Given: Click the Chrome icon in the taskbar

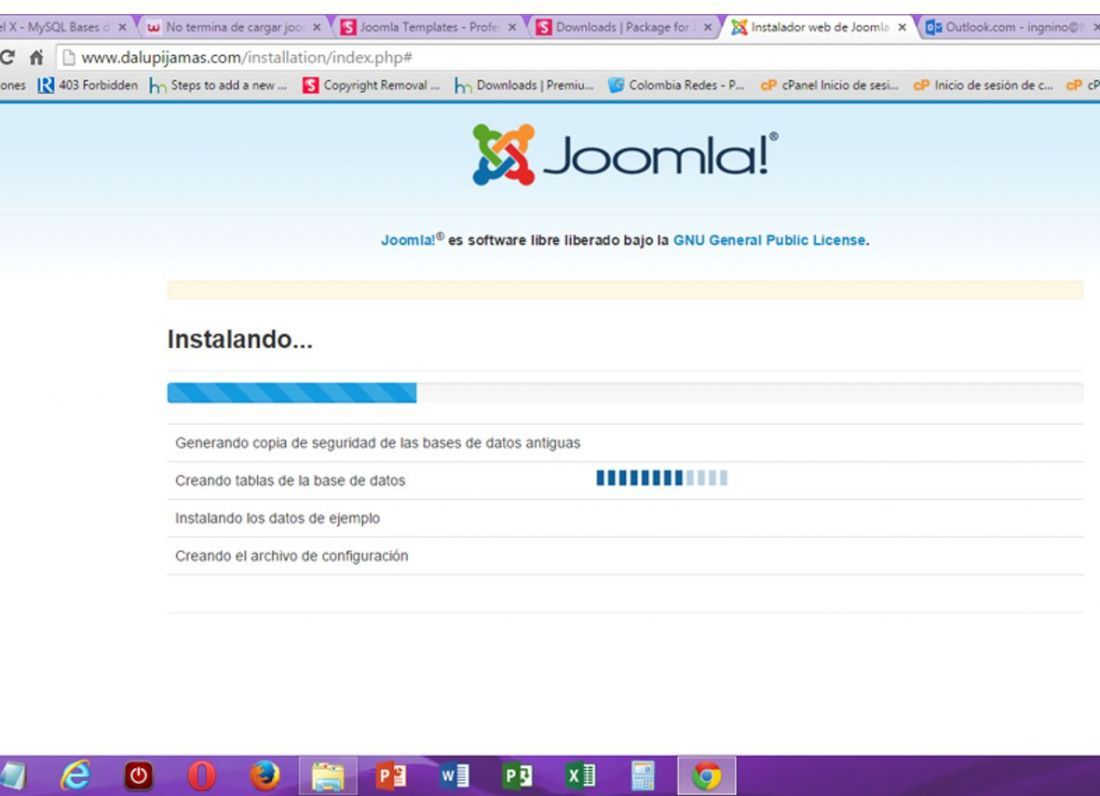Looking at the screenshot, I should coord(706,776).
